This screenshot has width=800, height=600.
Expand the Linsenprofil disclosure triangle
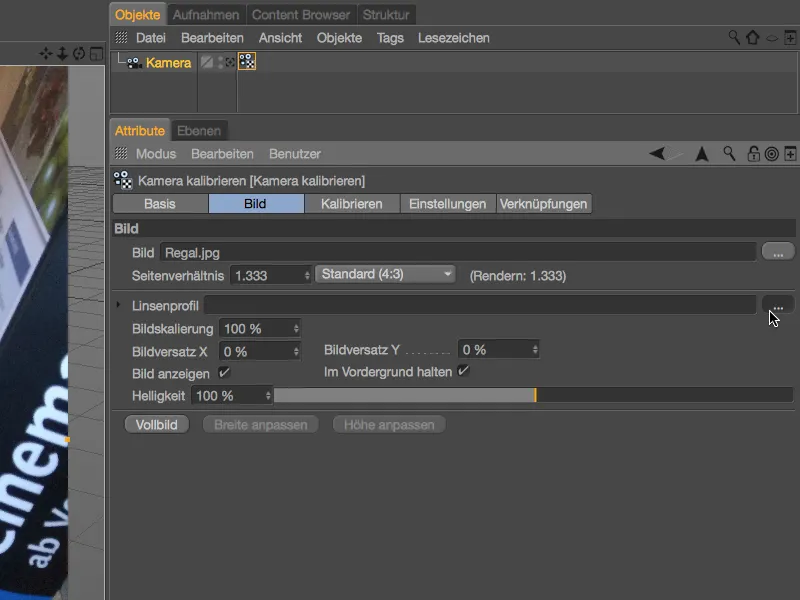(118, 305)
